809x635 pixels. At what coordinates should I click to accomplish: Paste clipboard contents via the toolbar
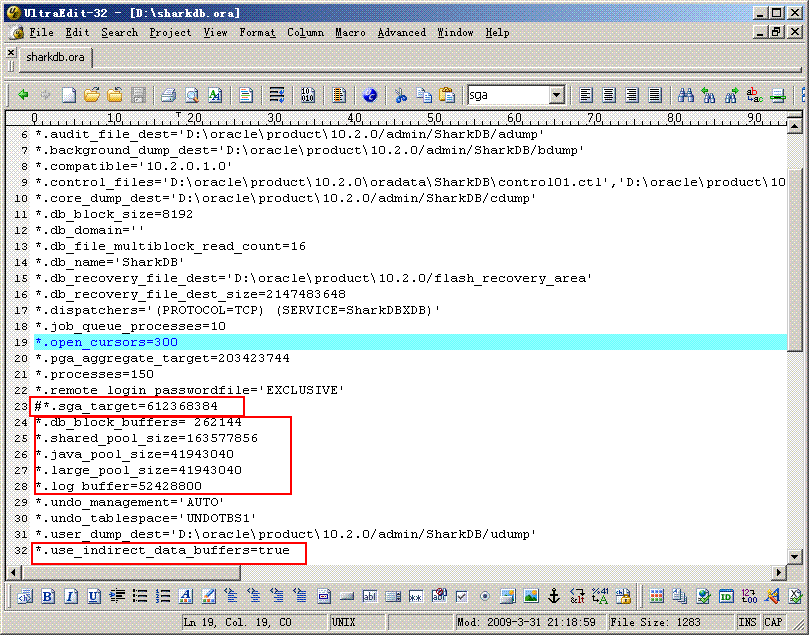[x=445, y=96]
